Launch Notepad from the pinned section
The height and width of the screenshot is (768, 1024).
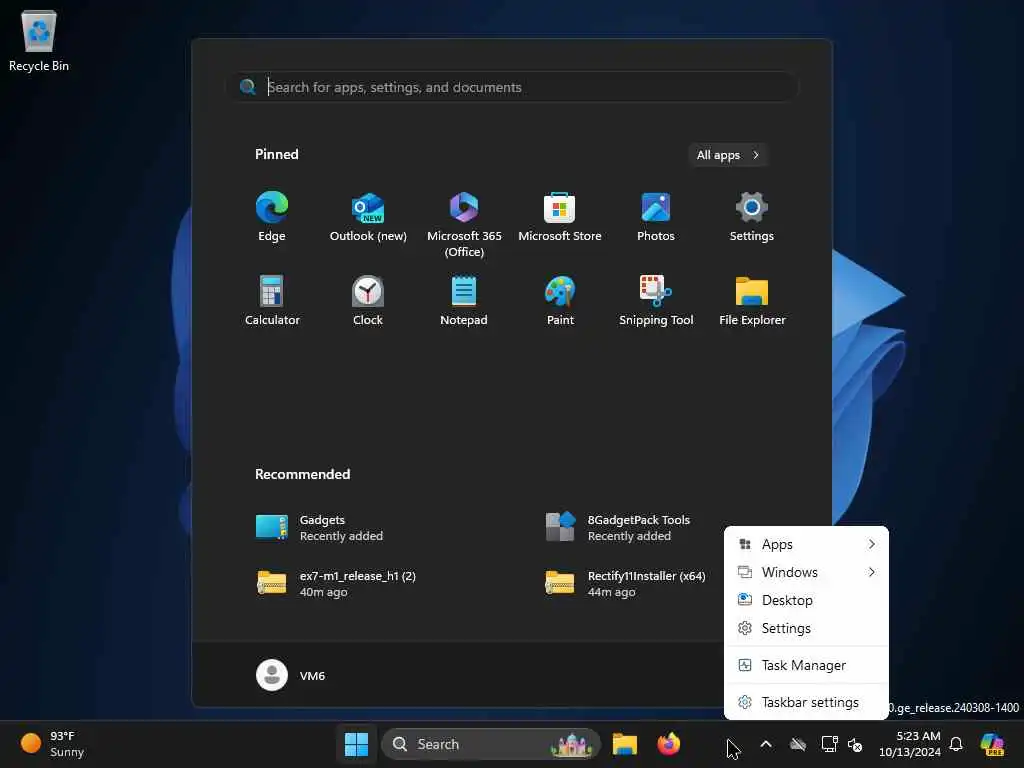464,301
